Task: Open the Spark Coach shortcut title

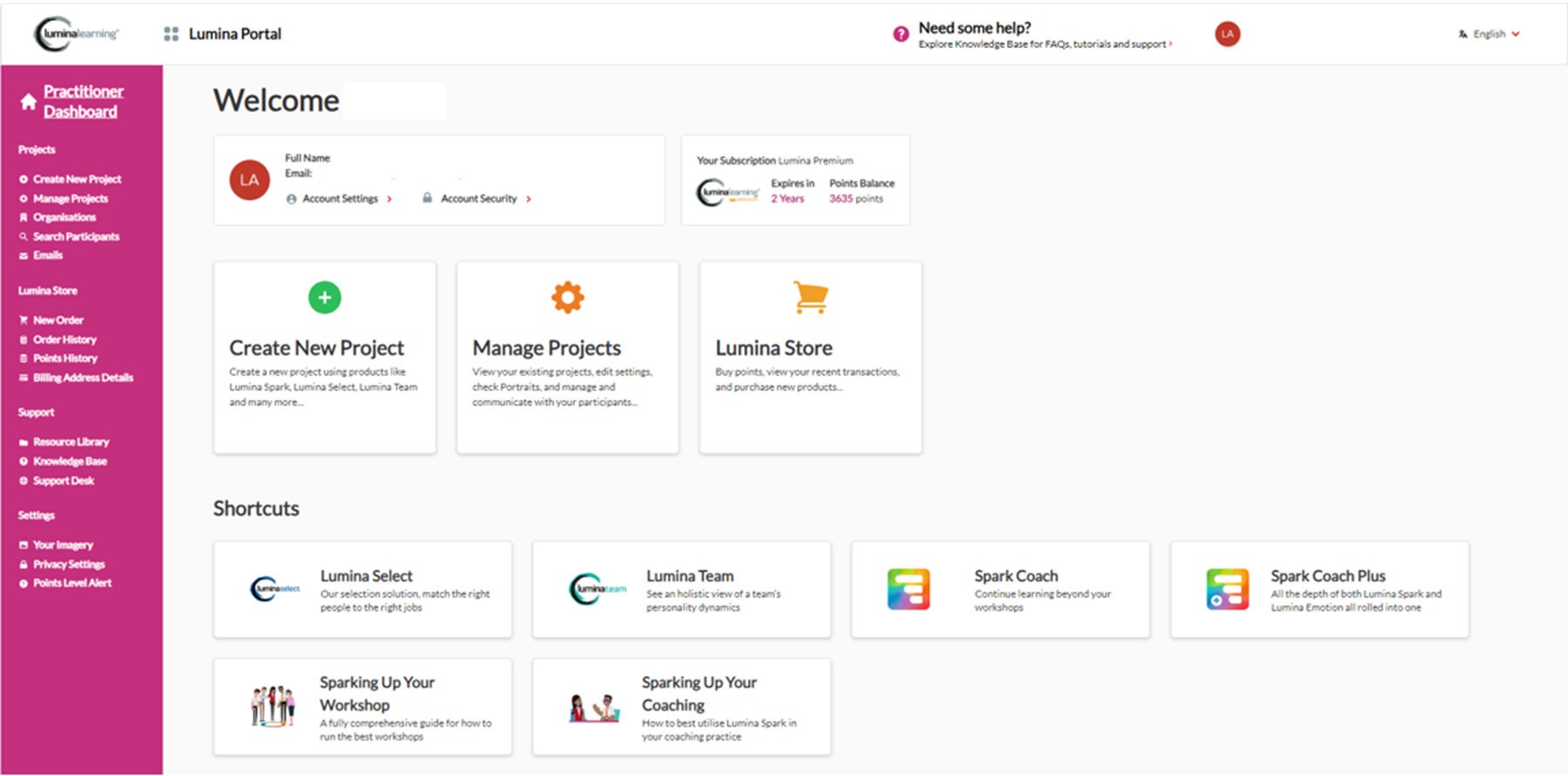Action: point(1017,577)
